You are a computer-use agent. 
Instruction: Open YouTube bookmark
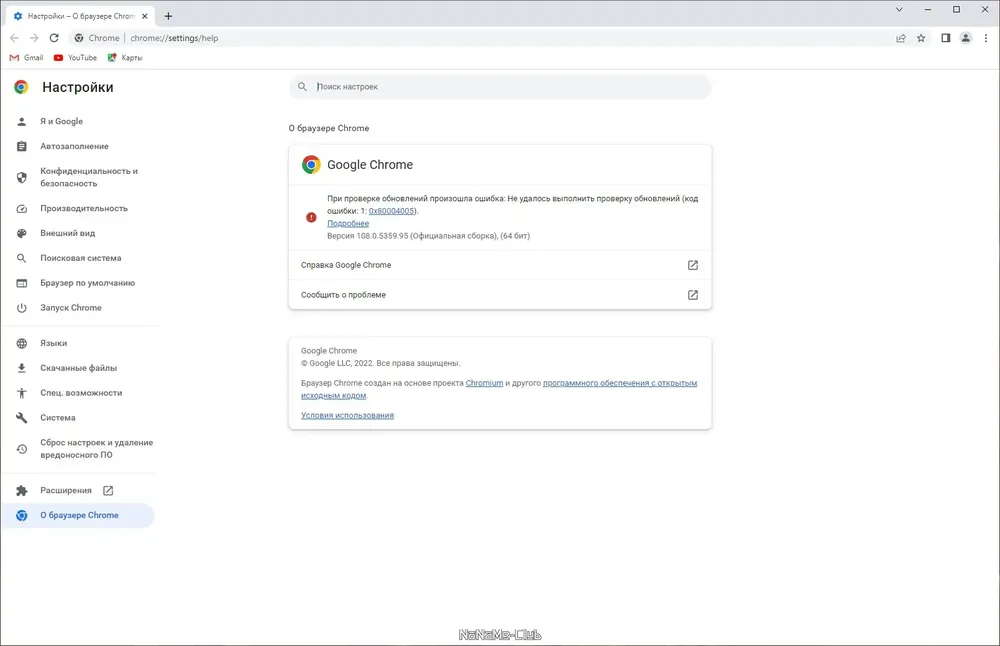75,57
